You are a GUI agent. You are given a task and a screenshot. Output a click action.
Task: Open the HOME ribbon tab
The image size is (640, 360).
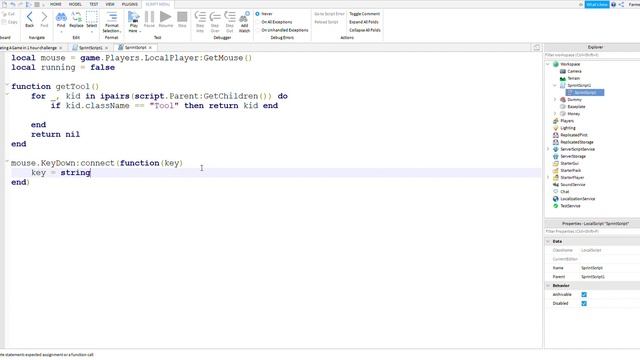56,4
